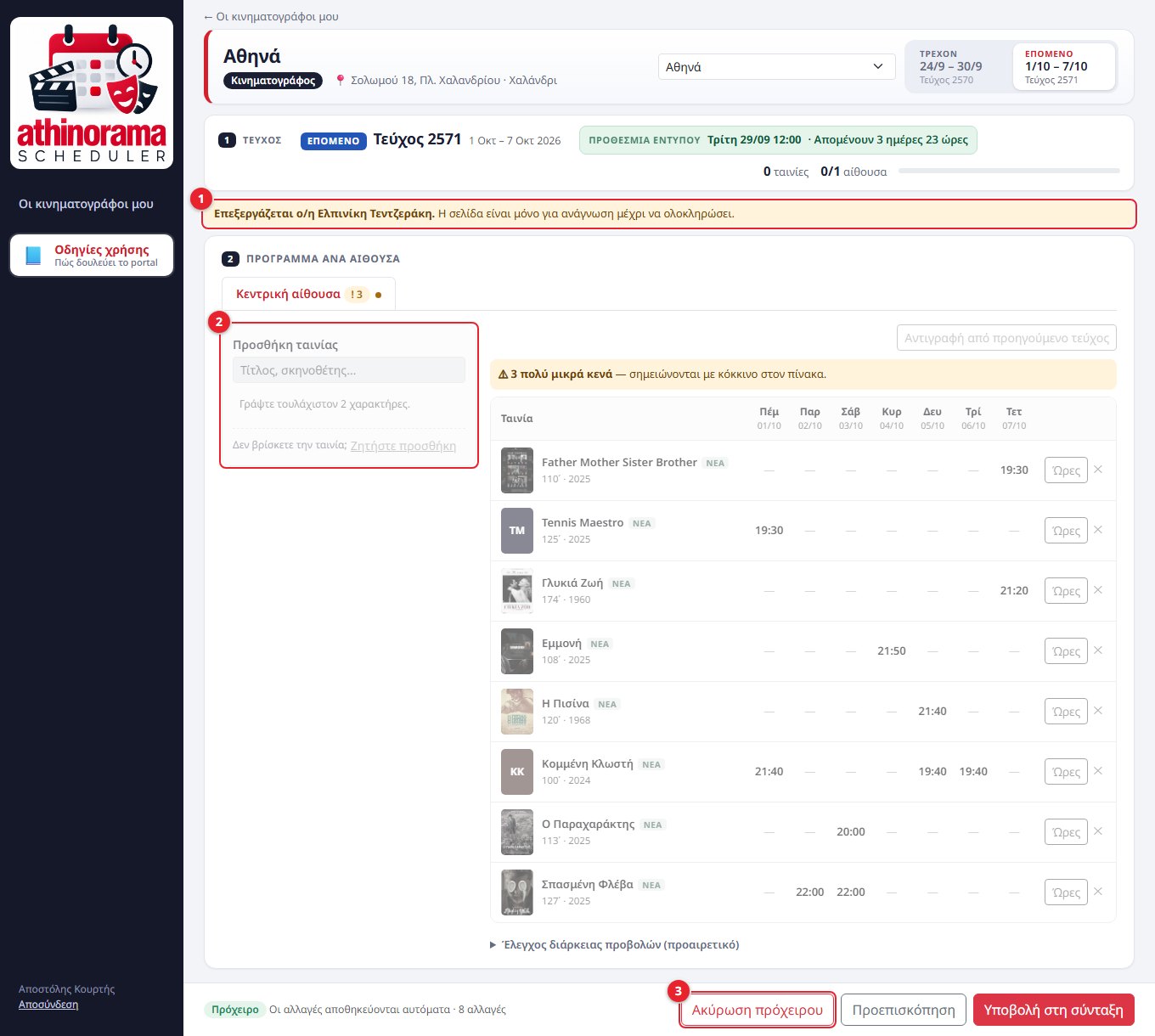Click the 21:20 showtime for Γλυκιά Ζωή

(1014, 591)
